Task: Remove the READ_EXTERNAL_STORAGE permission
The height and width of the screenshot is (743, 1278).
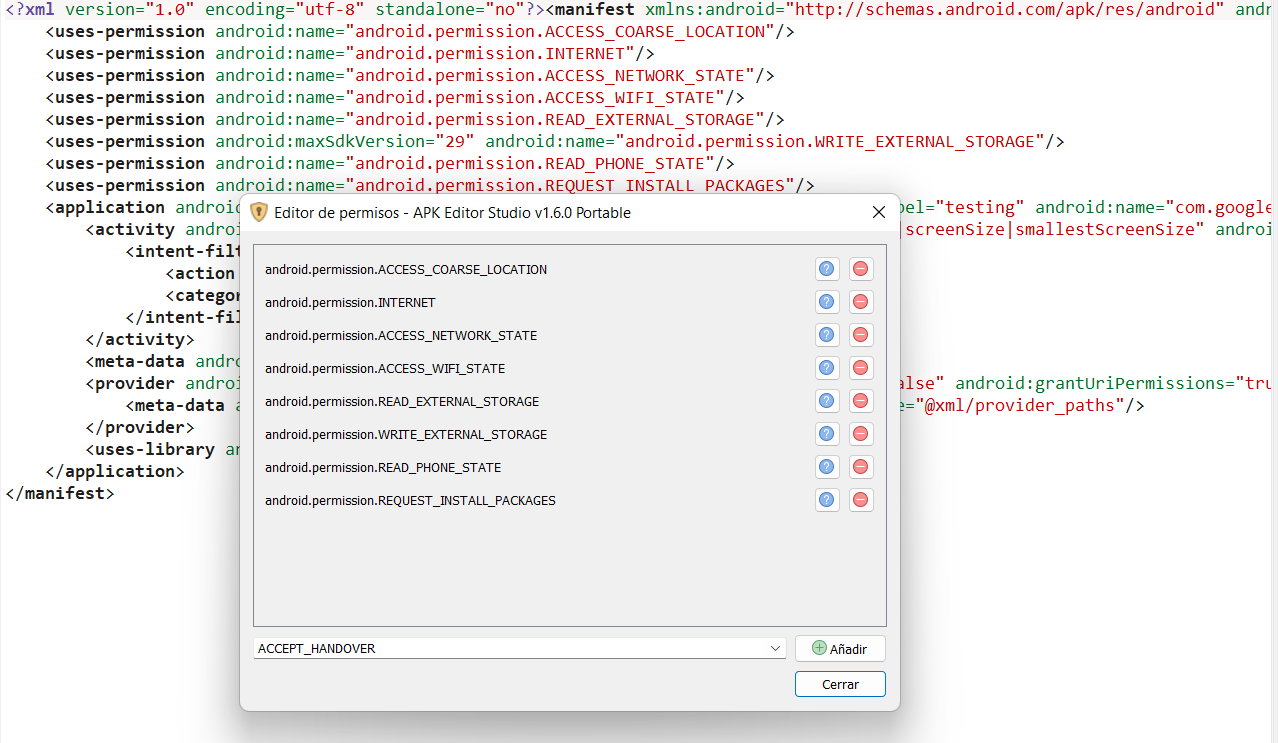Action: [860, 401]
